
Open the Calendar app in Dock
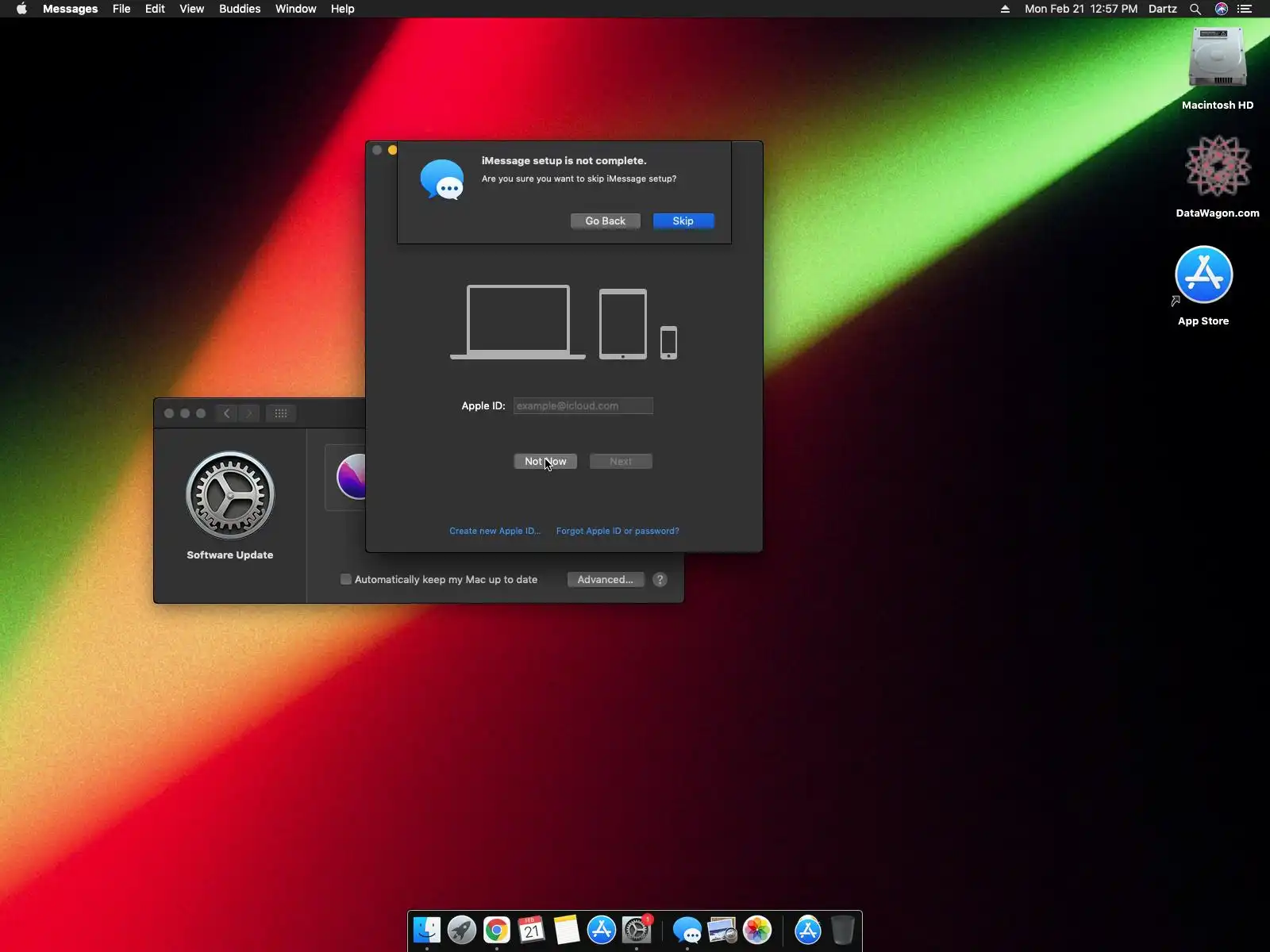[532, 930]
